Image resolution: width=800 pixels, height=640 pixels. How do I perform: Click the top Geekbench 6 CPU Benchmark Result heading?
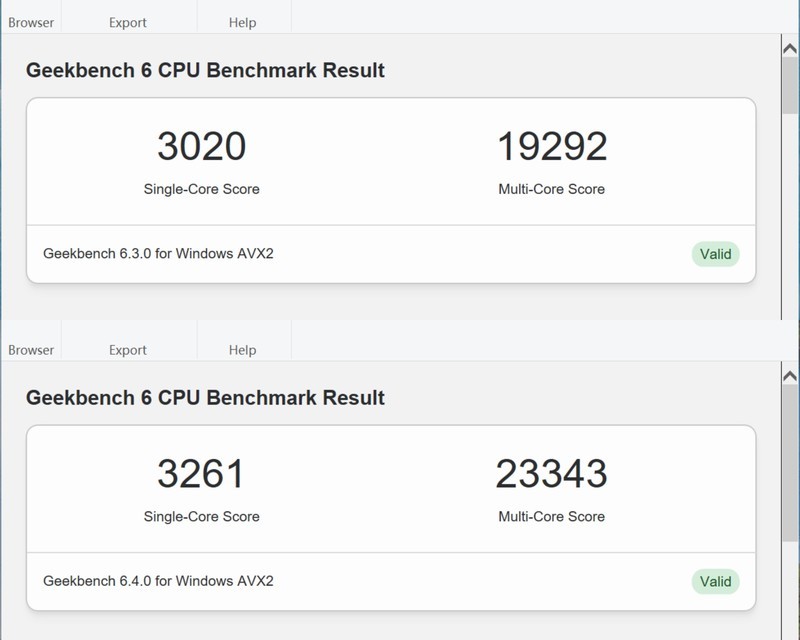[x=205, y=71]
